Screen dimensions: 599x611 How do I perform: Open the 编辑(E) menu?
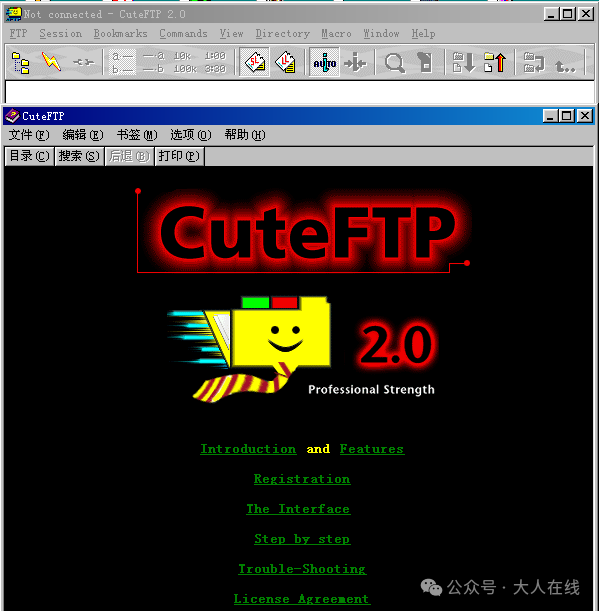pos(83,135)
